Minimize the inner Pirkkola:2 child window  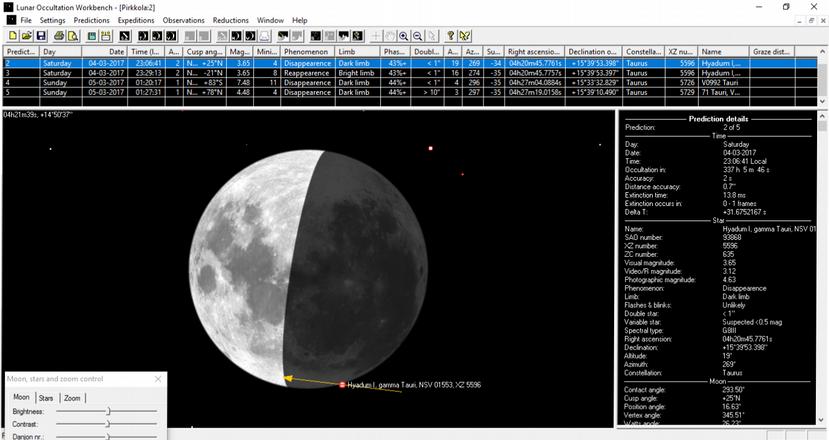801,20
